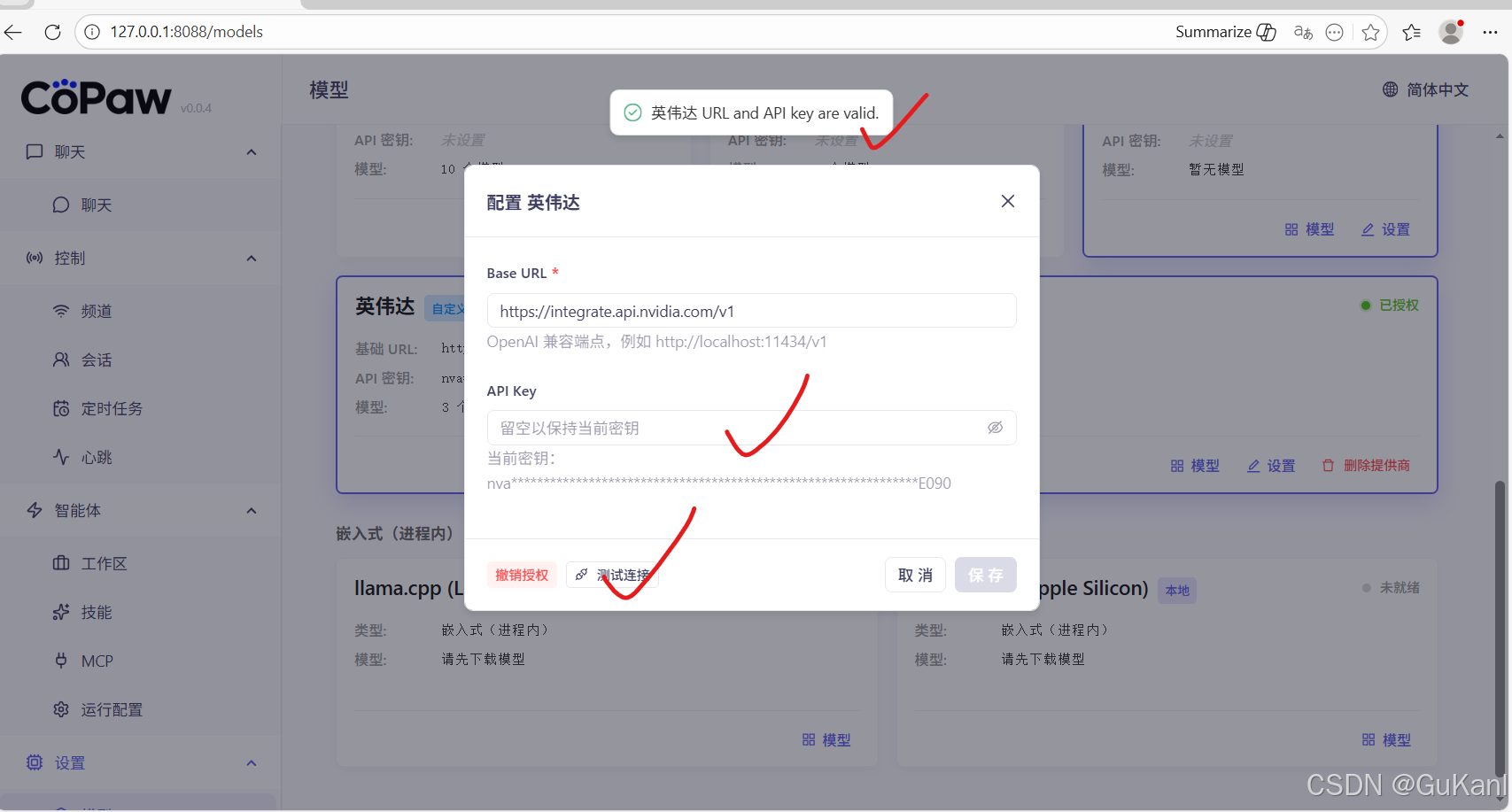Collapse the 聊天 sidebar section
Image resolution: width=1512 pixels, height=812 pixels.
coord(251,151)
